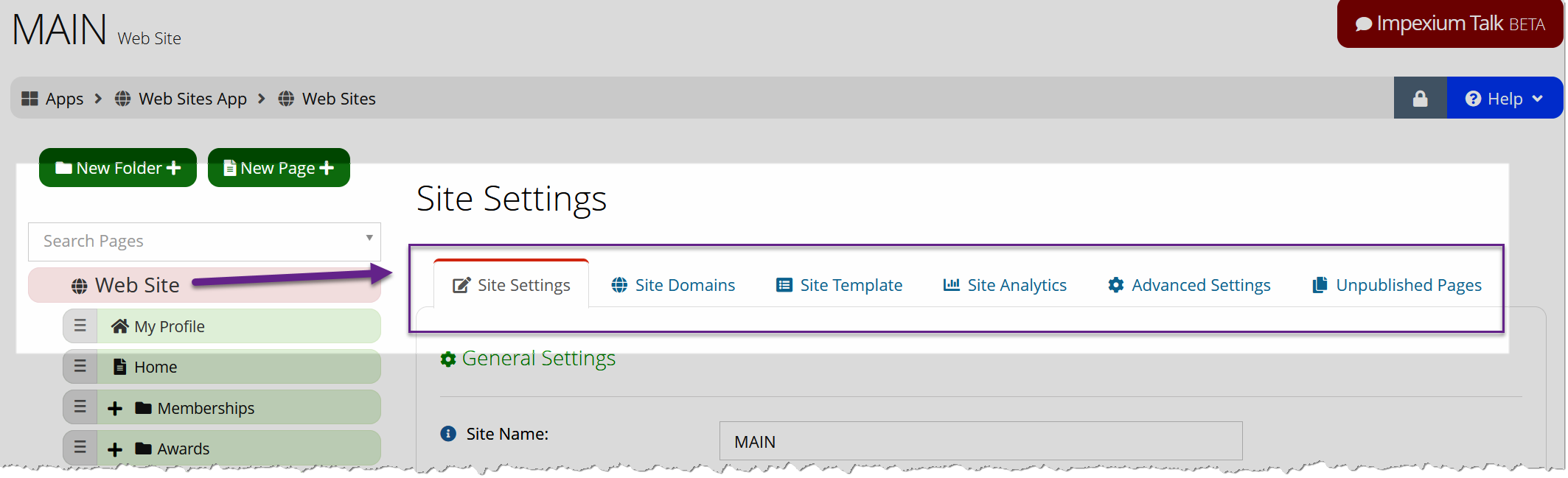Open Impexium Talk BETA

click(x=1450, y=24)
